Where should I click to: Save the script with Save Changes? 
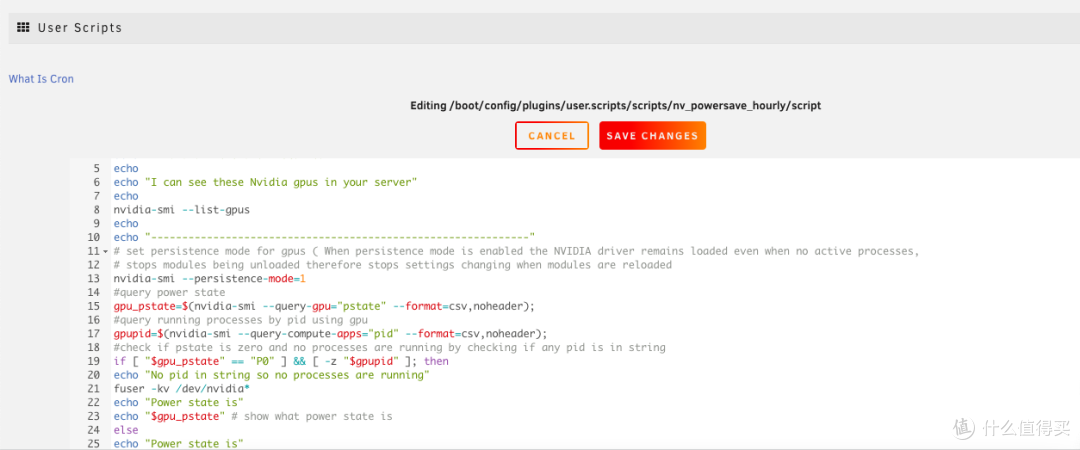point(652,136)
